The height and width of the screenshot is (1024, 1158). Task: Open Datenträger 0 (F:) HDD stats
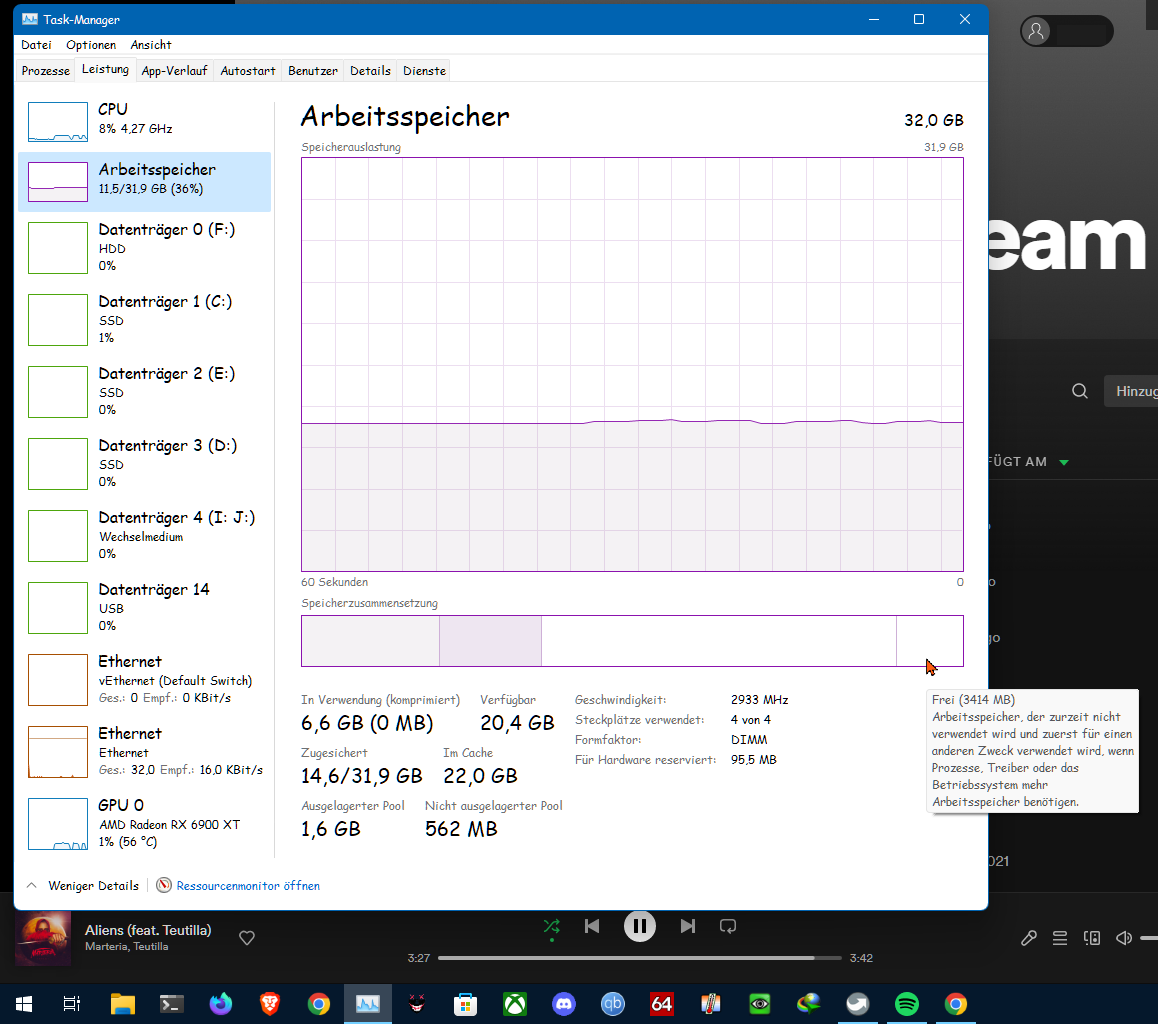145,247
